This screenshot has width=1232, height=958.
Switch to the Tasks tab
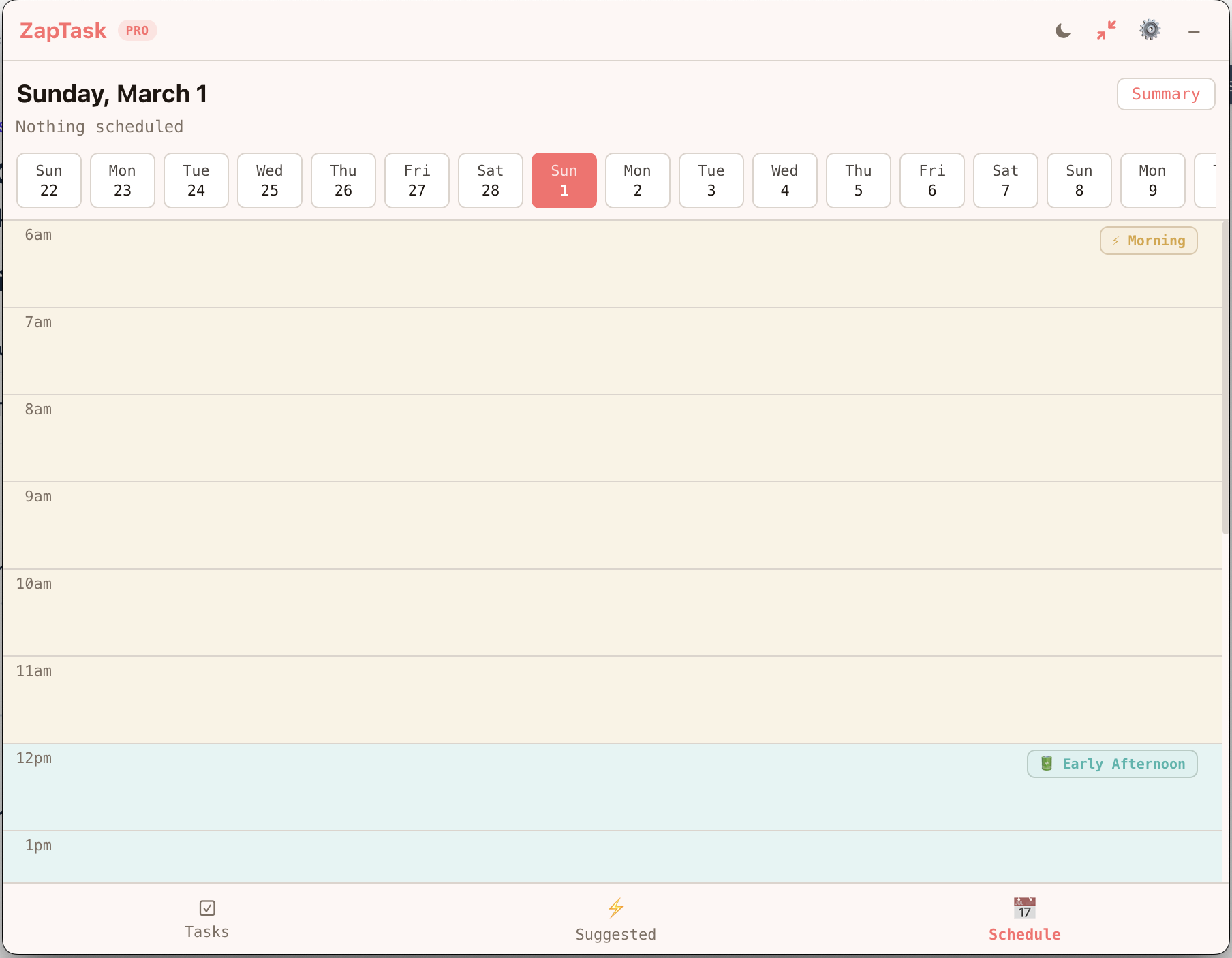click(x=207, y=919)
